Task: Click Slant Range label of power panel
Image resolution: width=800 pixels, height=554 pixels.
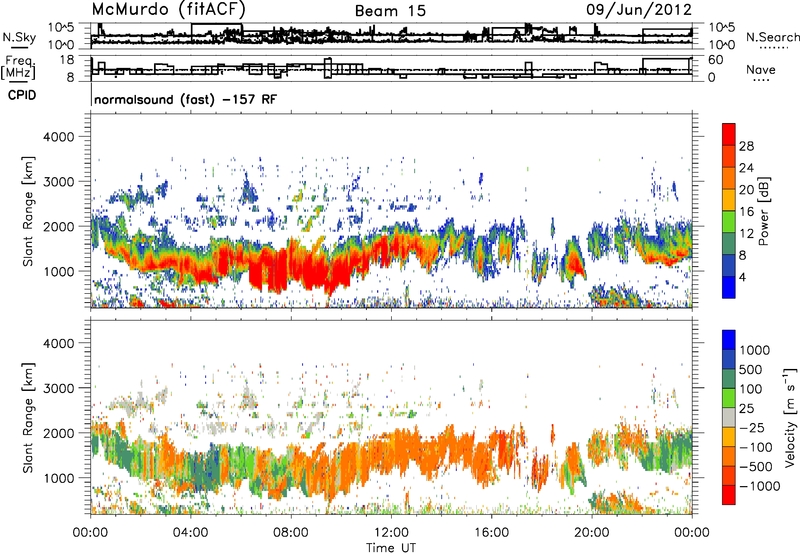Action: 28,211
